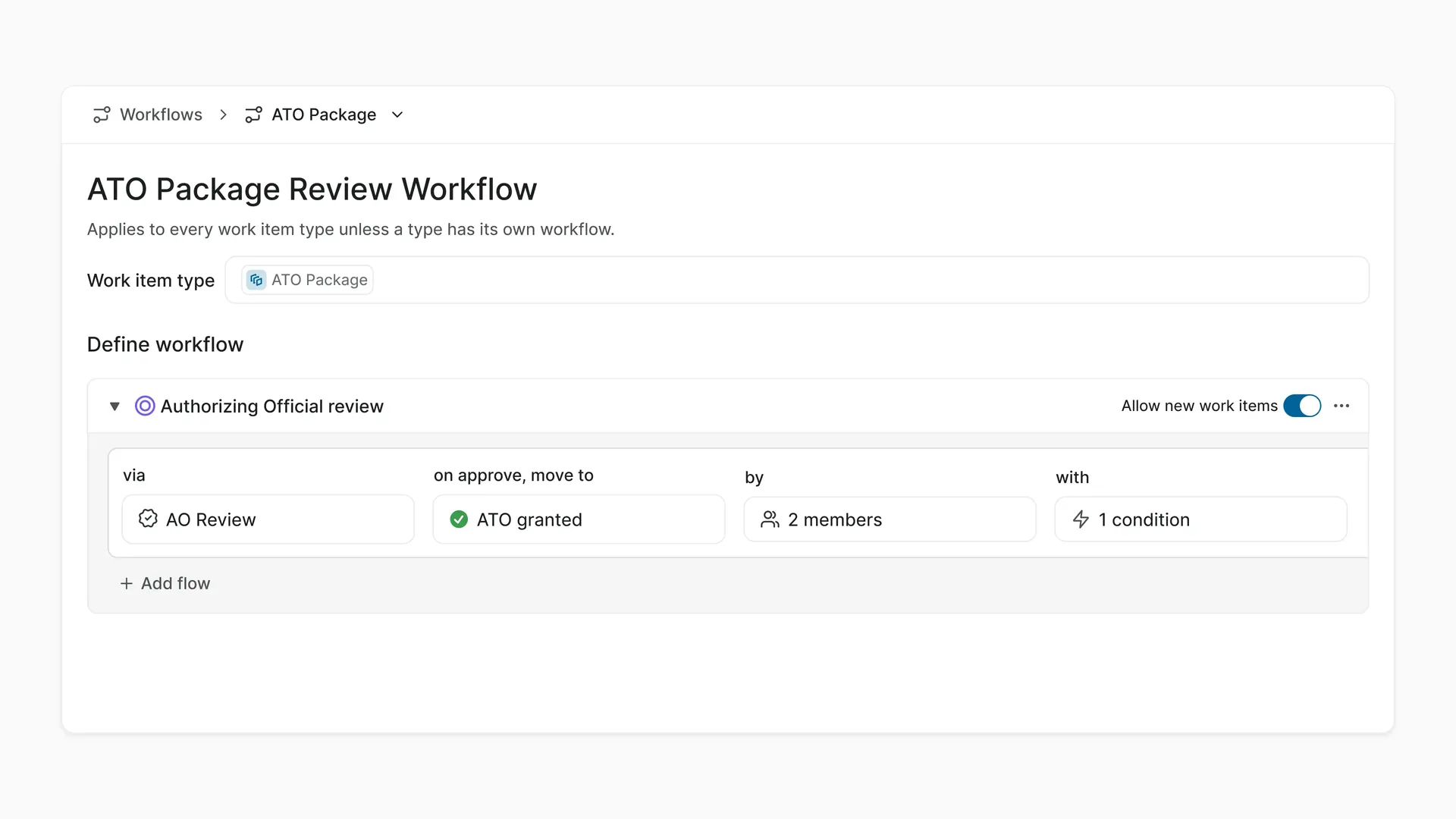The width and height of the screenshot is (1456, 819).
Task: Click the people icon beside 2 members
Action: click(x=770, y=519)
